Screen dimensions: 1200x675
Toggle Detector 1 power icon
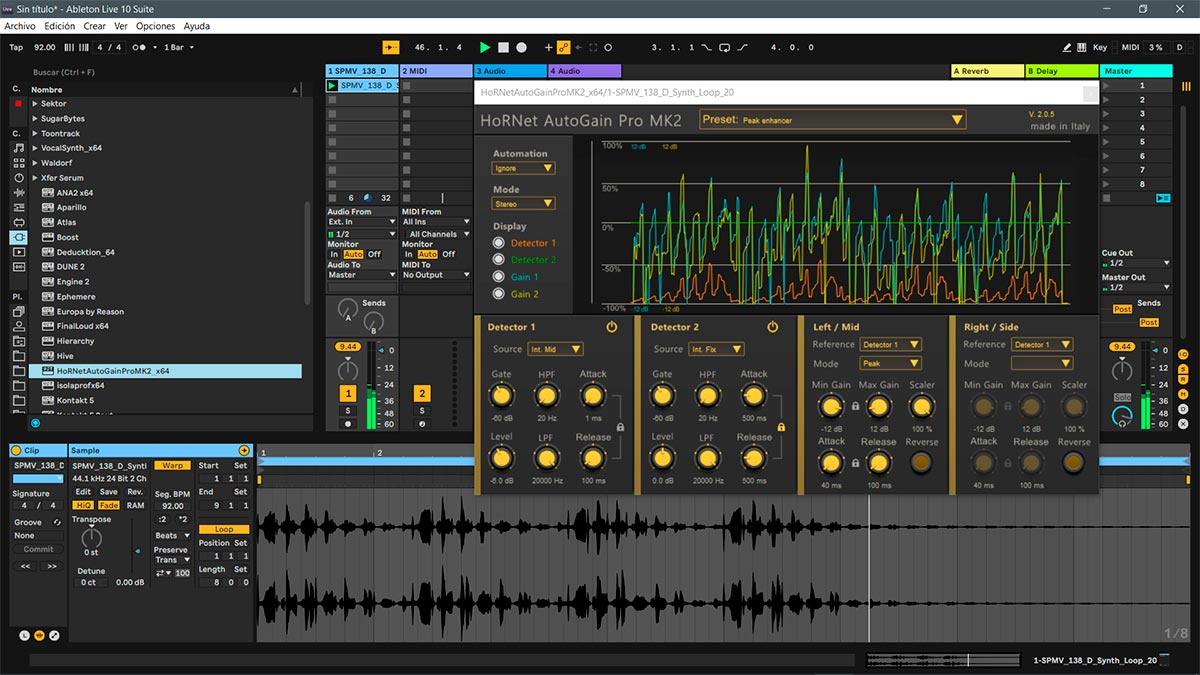(x=611, y=327)
